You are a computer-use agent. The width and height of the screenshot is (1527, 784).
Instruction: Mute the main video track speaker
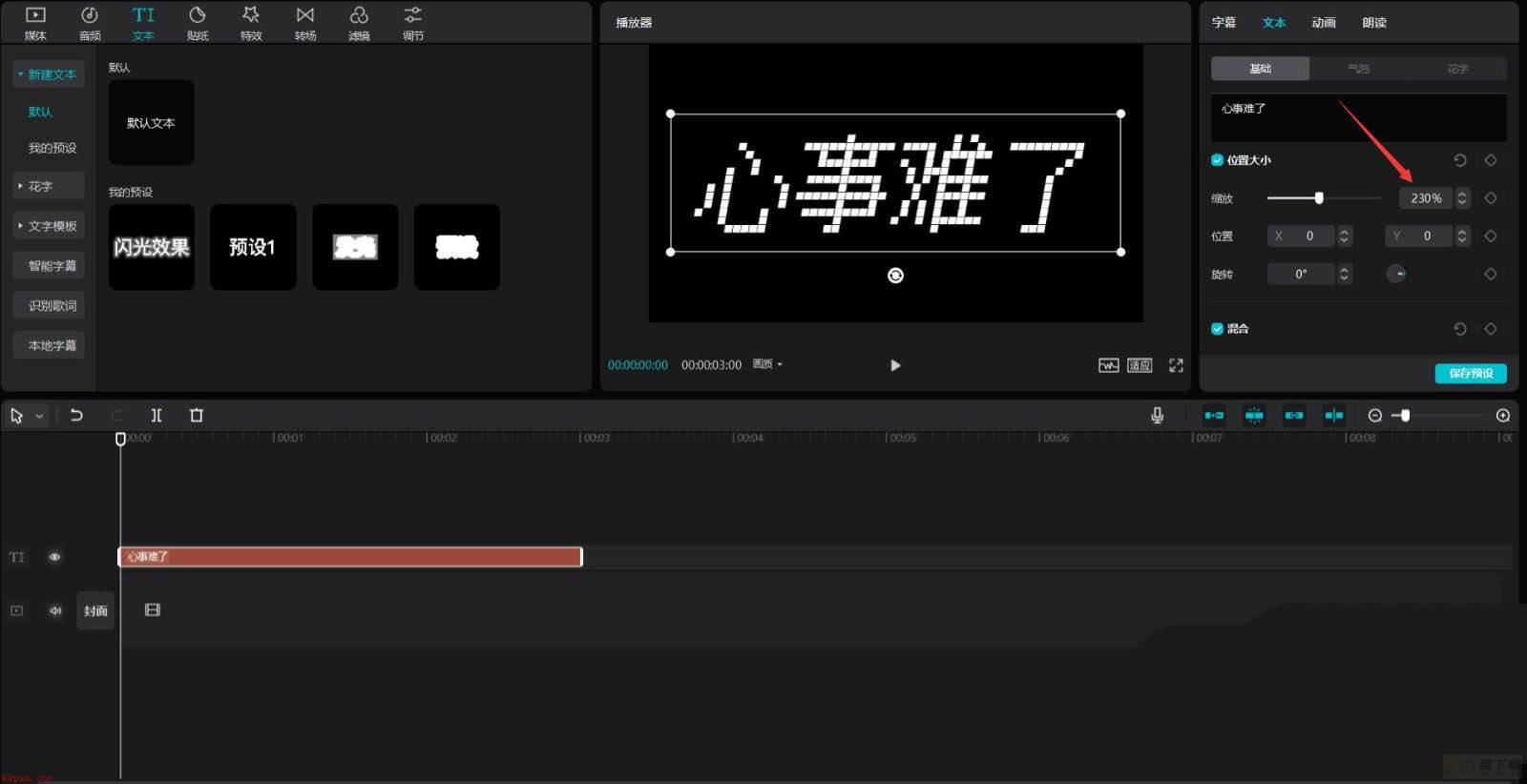pyautogui.click(x=54, y=610)
